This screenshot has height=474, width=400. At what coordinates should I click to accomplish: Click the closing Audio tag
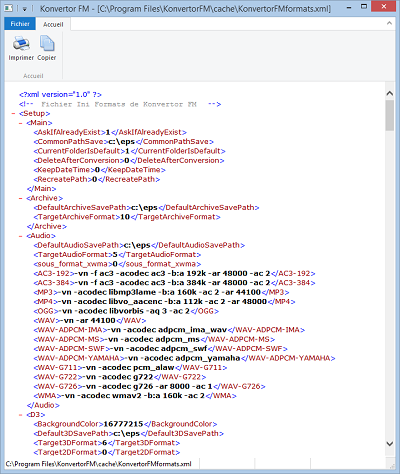click(43, 405)
